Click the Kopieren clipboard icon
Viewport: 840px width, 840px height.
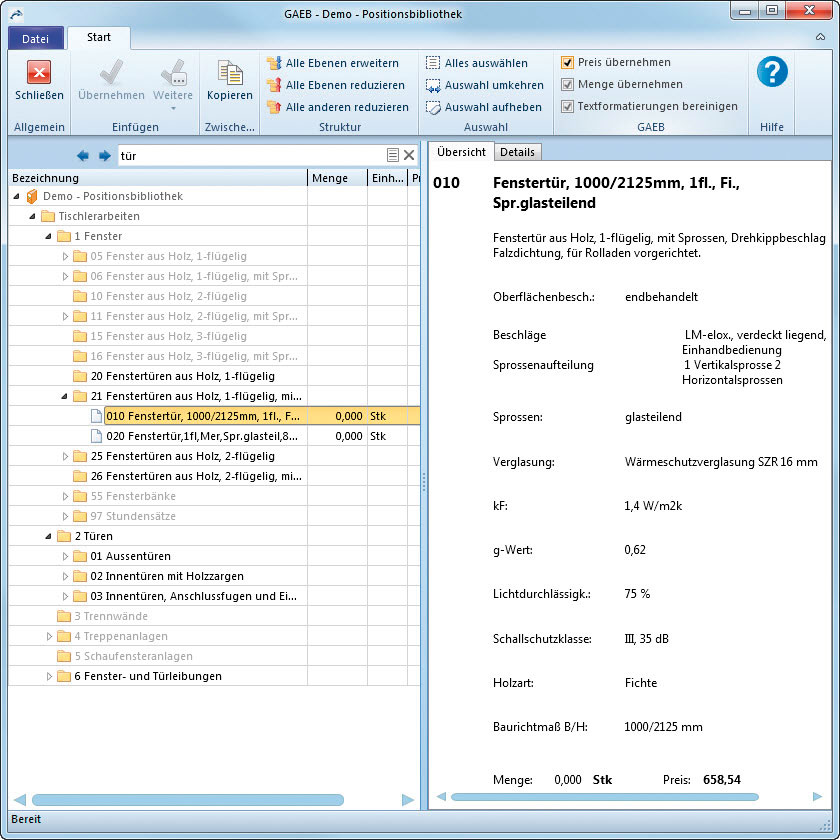click(x=230, y=72)
